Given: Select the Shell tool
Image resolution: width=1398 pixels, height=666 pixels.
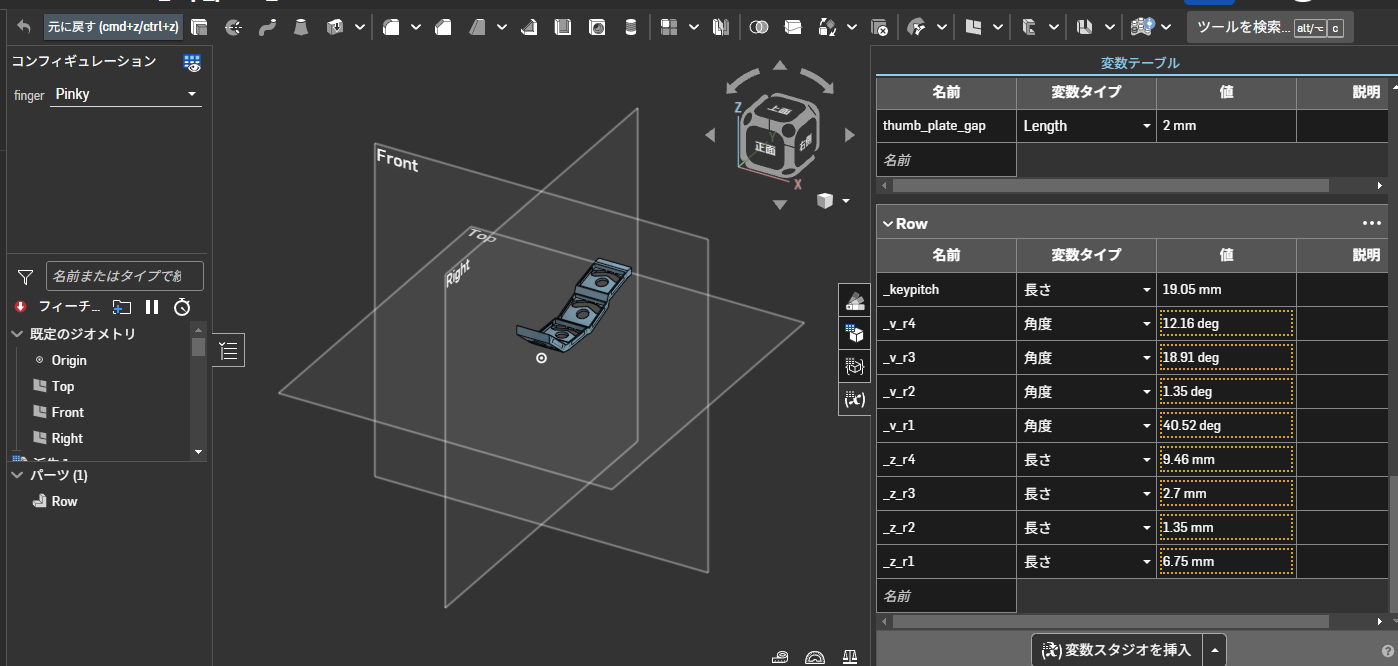Looking at the screenshot, I should 563,27.
